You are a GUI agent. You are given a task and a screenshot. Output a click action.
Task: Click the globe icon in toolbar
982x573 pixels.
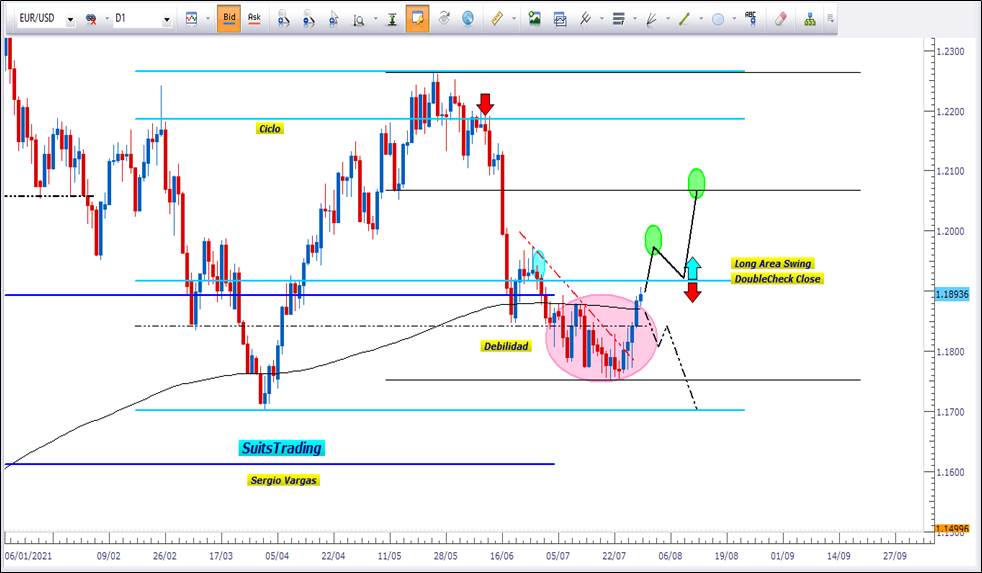click(x=468, y=18)
